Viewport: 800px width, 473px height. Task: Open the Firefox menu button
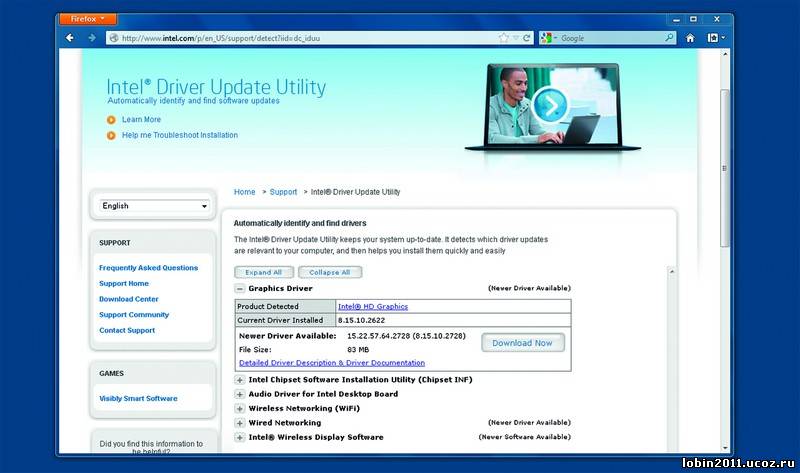tap(88, 19)
